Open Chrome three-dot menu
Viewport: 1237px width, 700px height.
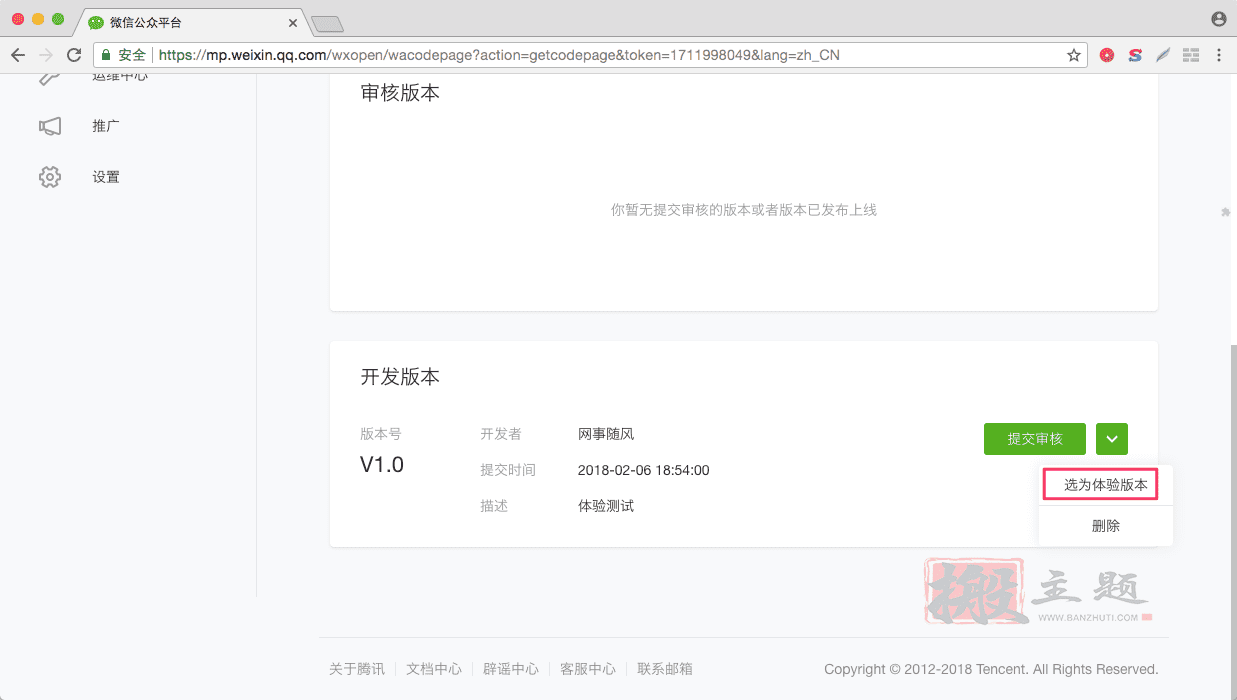pos(1219,55)
